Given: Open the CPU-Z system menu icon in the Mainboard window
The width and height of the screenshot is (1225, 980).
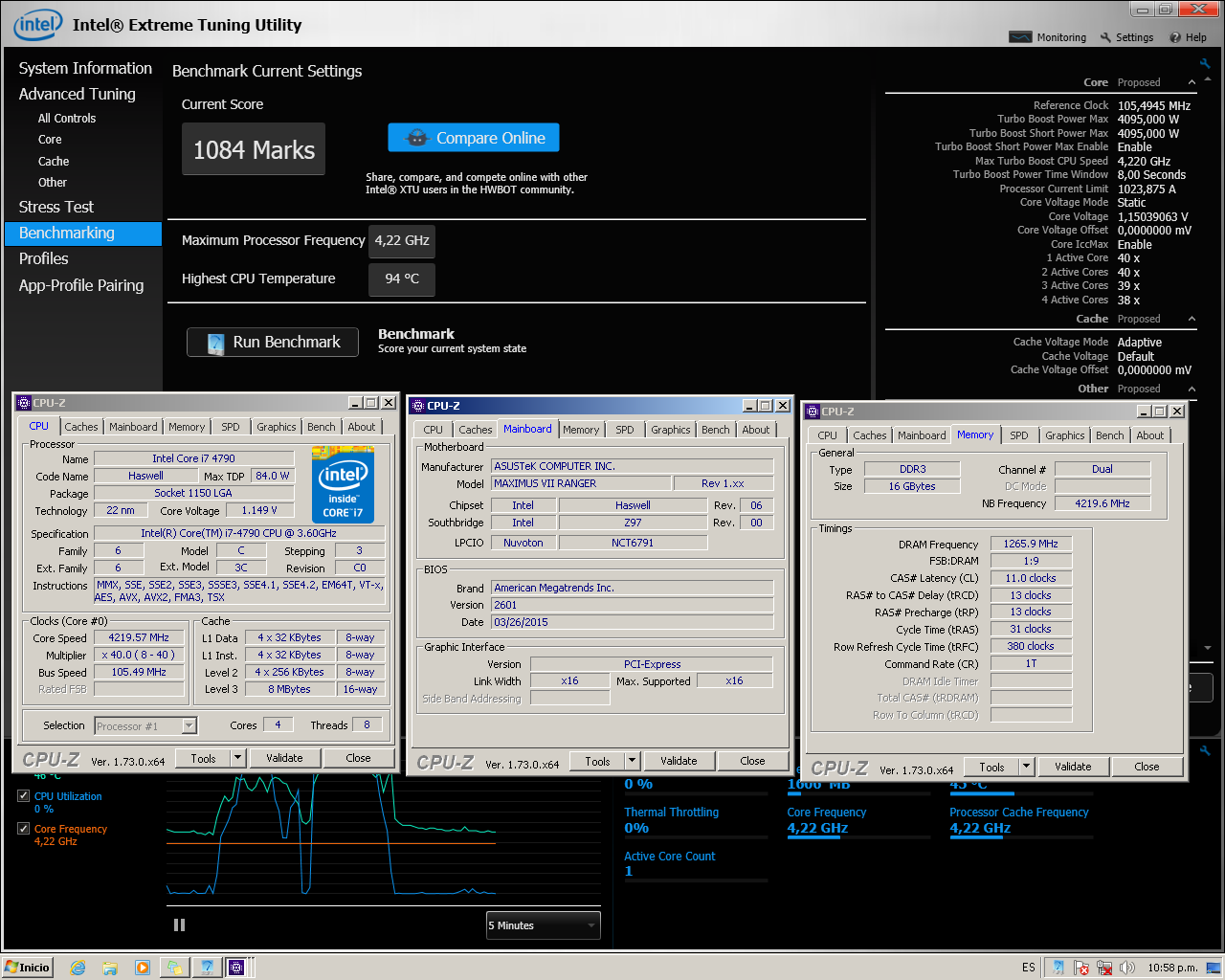Looking at the screenshot, I should [418, 406].
